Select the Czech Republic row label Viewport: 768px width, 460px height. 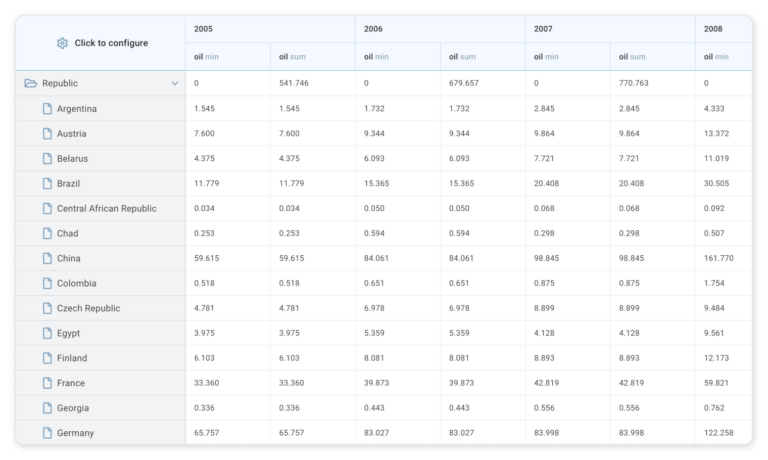[x=88, y=309]
